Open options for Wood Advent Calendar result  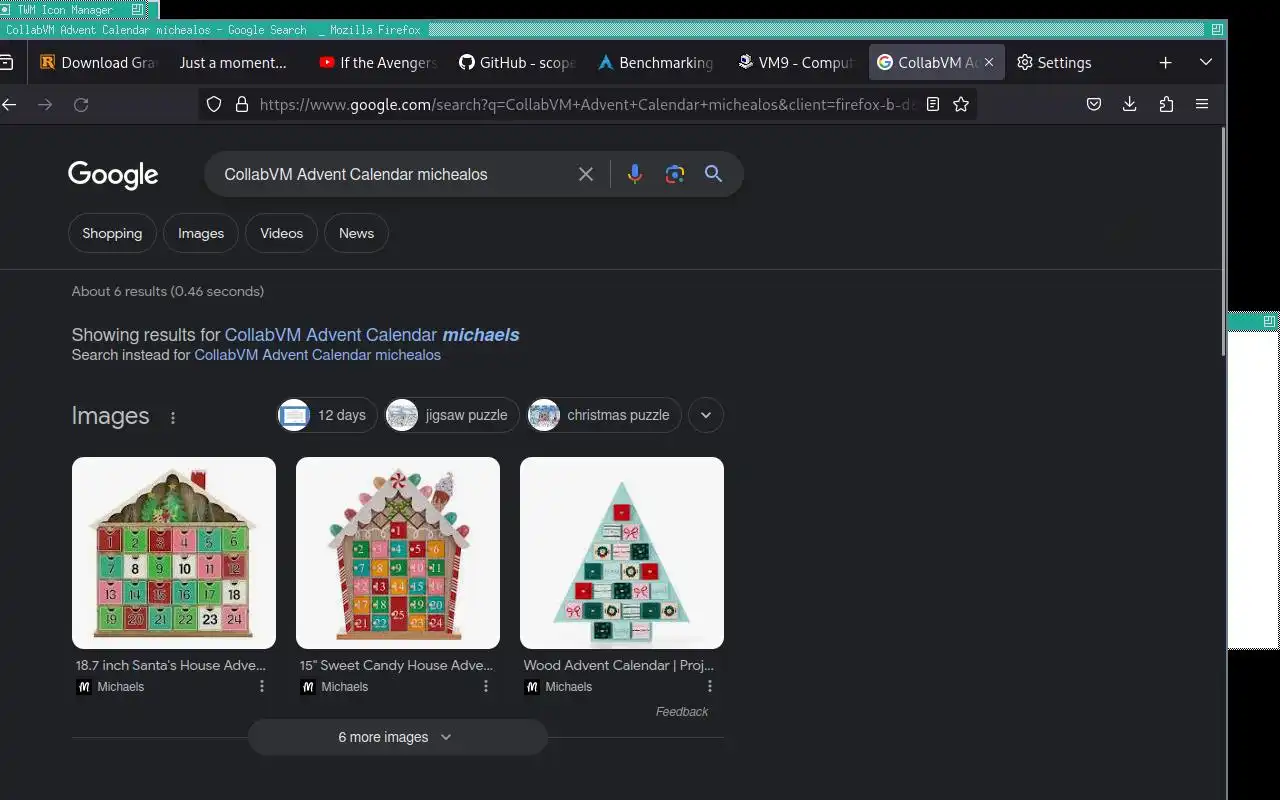[710, 687]
